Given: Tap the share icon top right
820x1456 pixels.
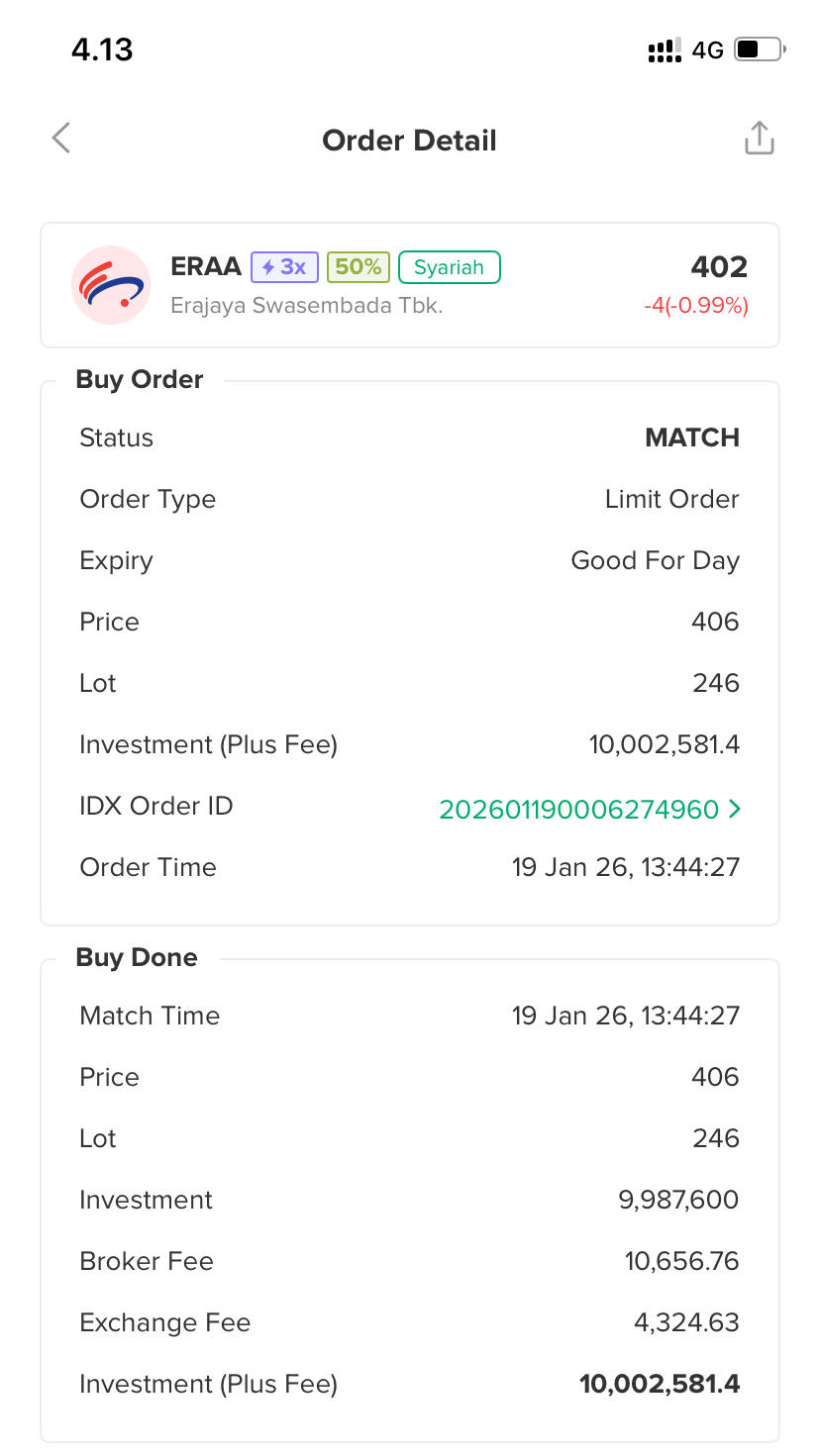Looking at the screenshot, I should click(x=759, y=139).
